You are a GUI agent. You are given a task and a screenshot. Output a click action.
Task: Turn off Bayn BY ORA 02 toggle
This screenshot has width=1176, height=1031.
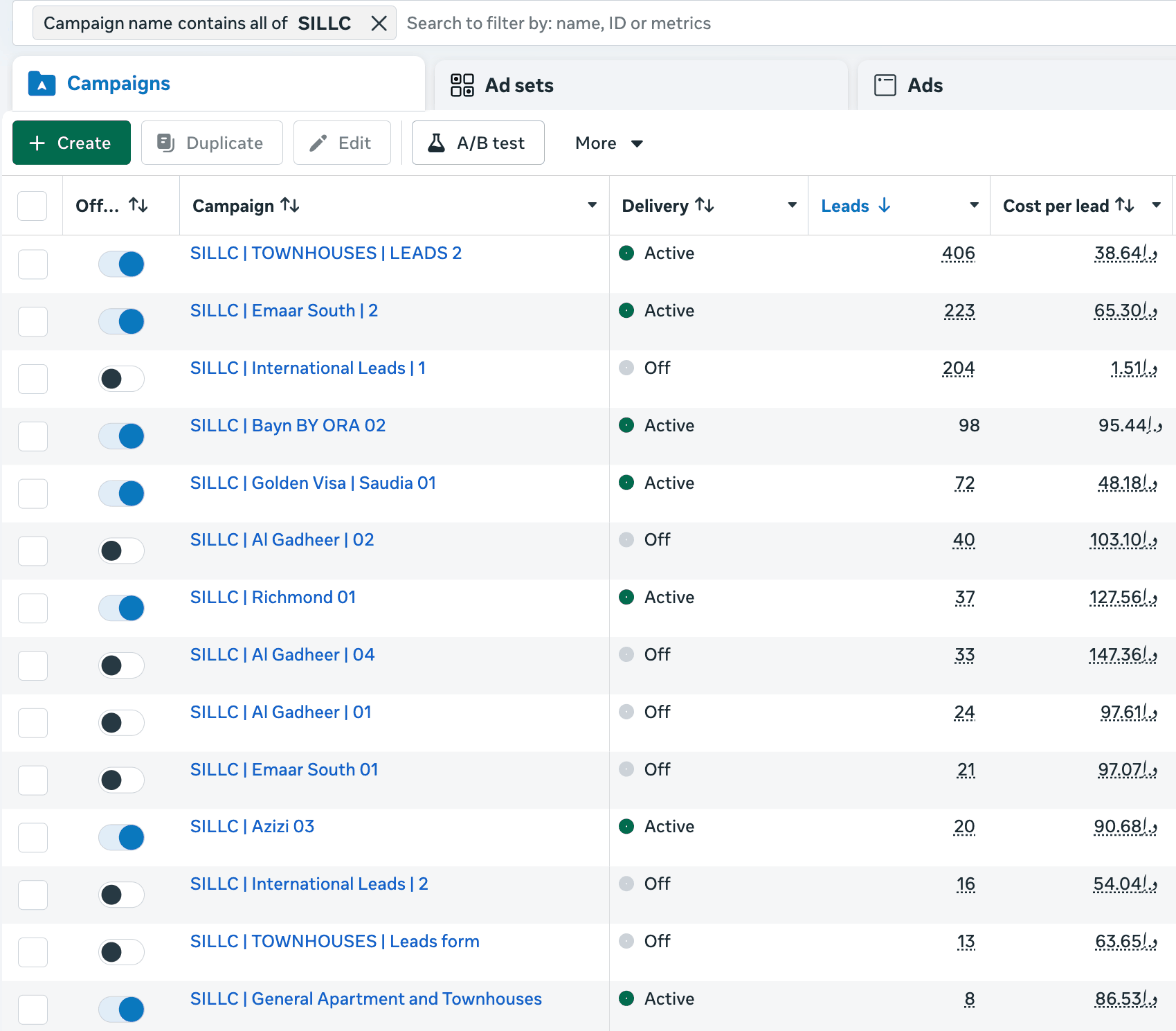point(122,436)
